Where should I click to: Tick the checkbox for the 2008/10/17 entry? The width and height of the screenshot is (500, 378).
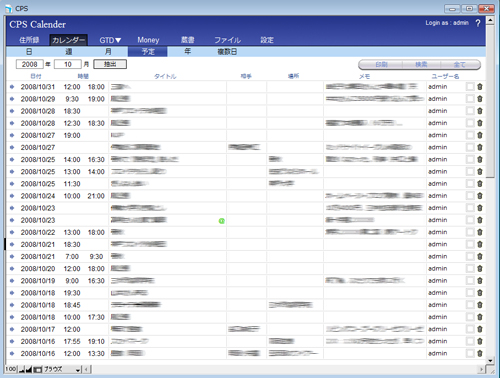click(x=470, y=329)
